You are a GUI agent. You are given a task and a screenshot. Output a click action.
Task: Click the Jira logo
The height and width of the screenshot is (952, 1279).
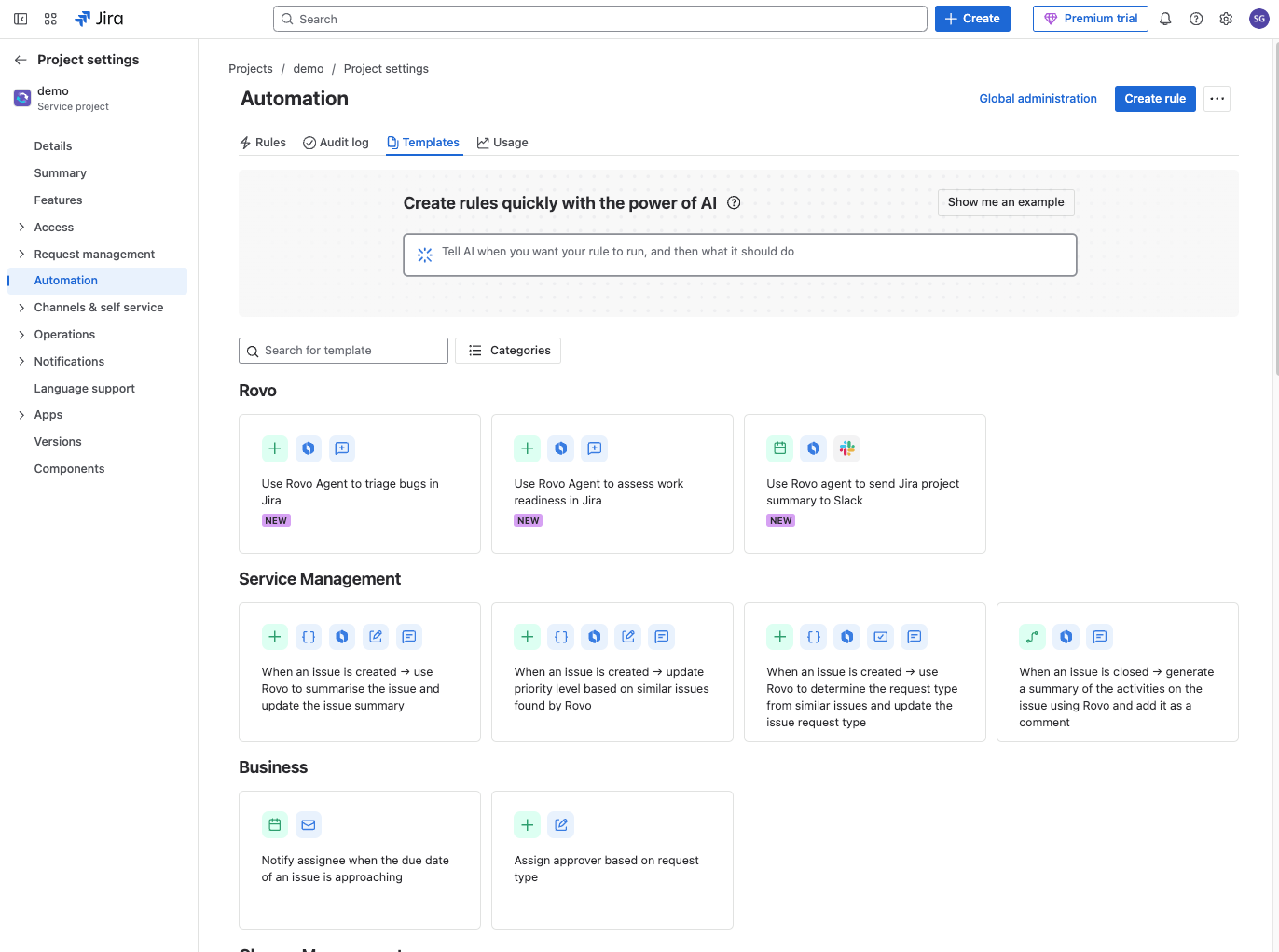tap(99, 19)
